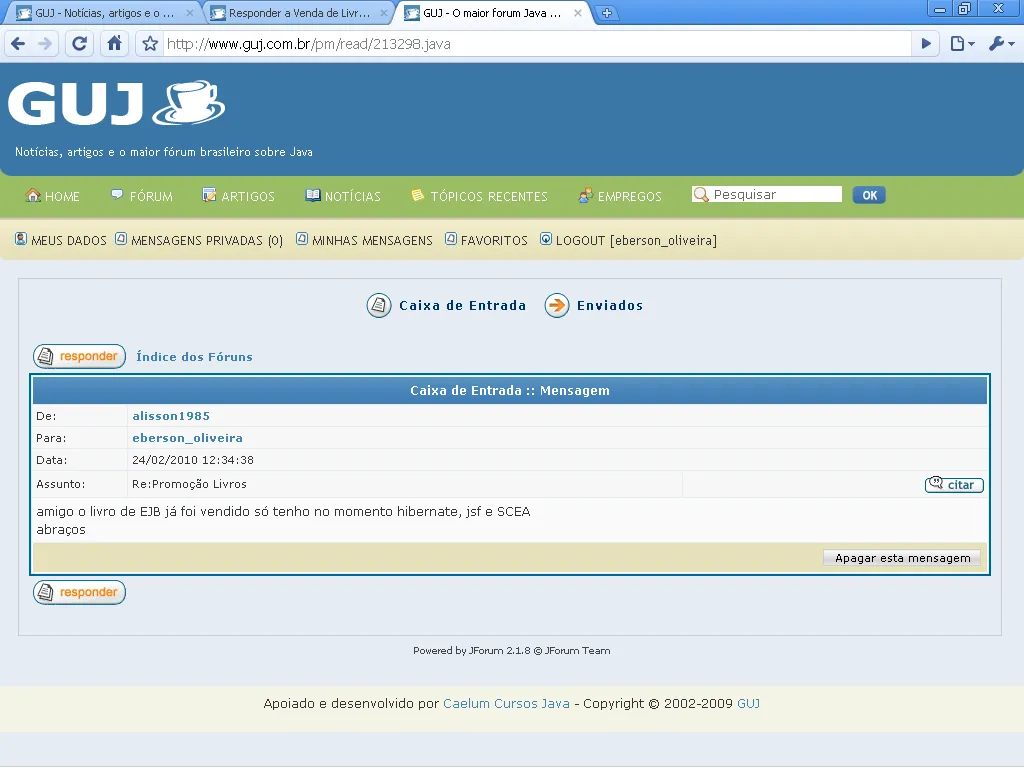1024x768 pixels.
Task: Click the inbox document icon
Action: [x=379, y=306]
